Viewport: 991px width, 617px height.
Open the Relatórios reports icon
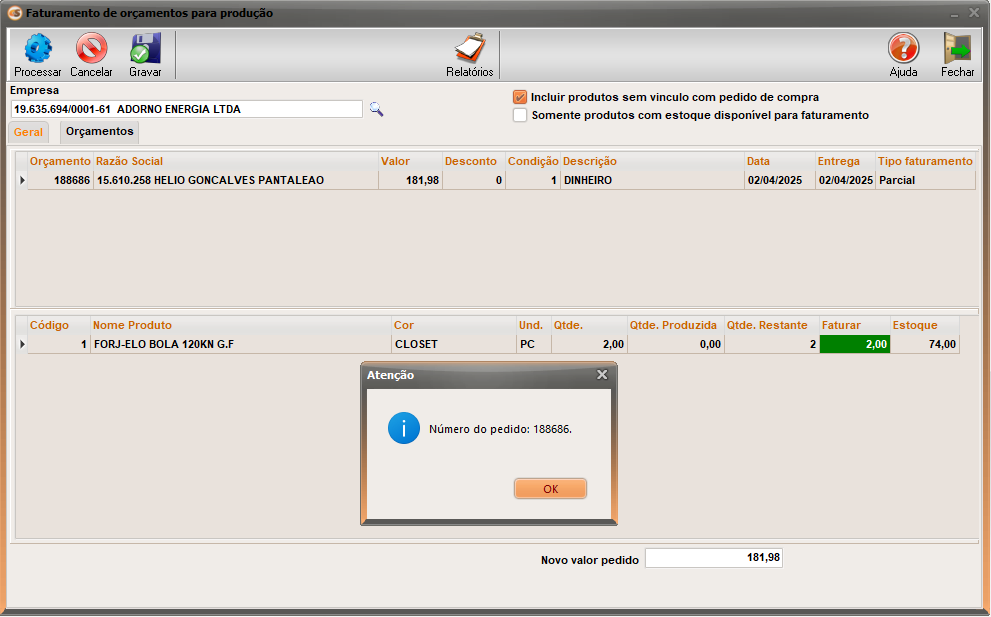[469, 49]
